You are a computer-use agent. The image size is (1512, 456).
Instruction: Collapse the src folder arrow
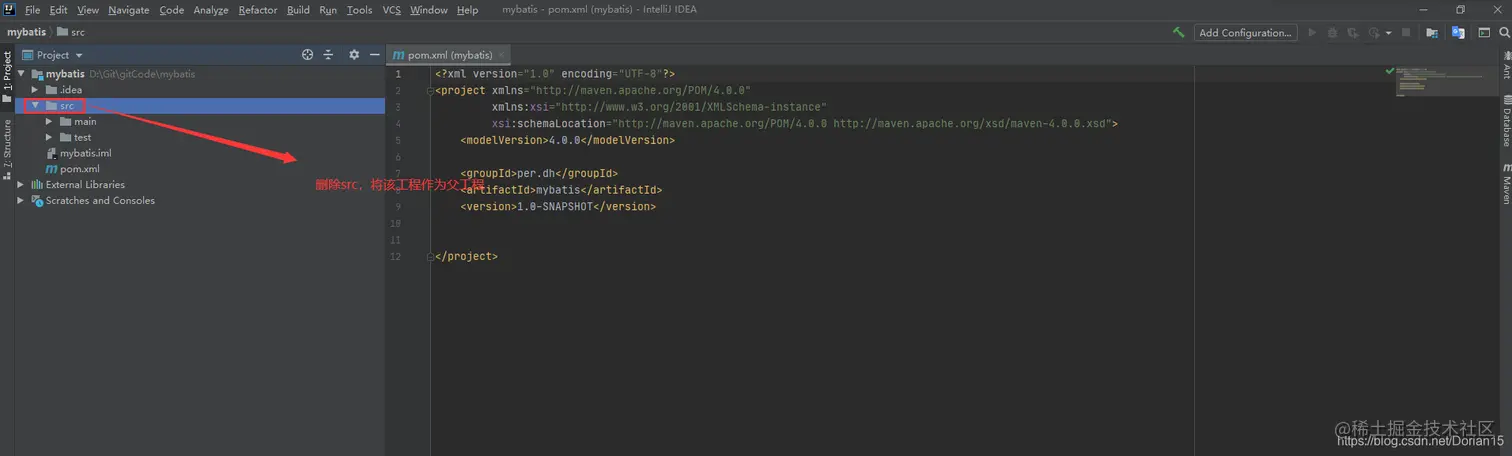tap(35, 105)
